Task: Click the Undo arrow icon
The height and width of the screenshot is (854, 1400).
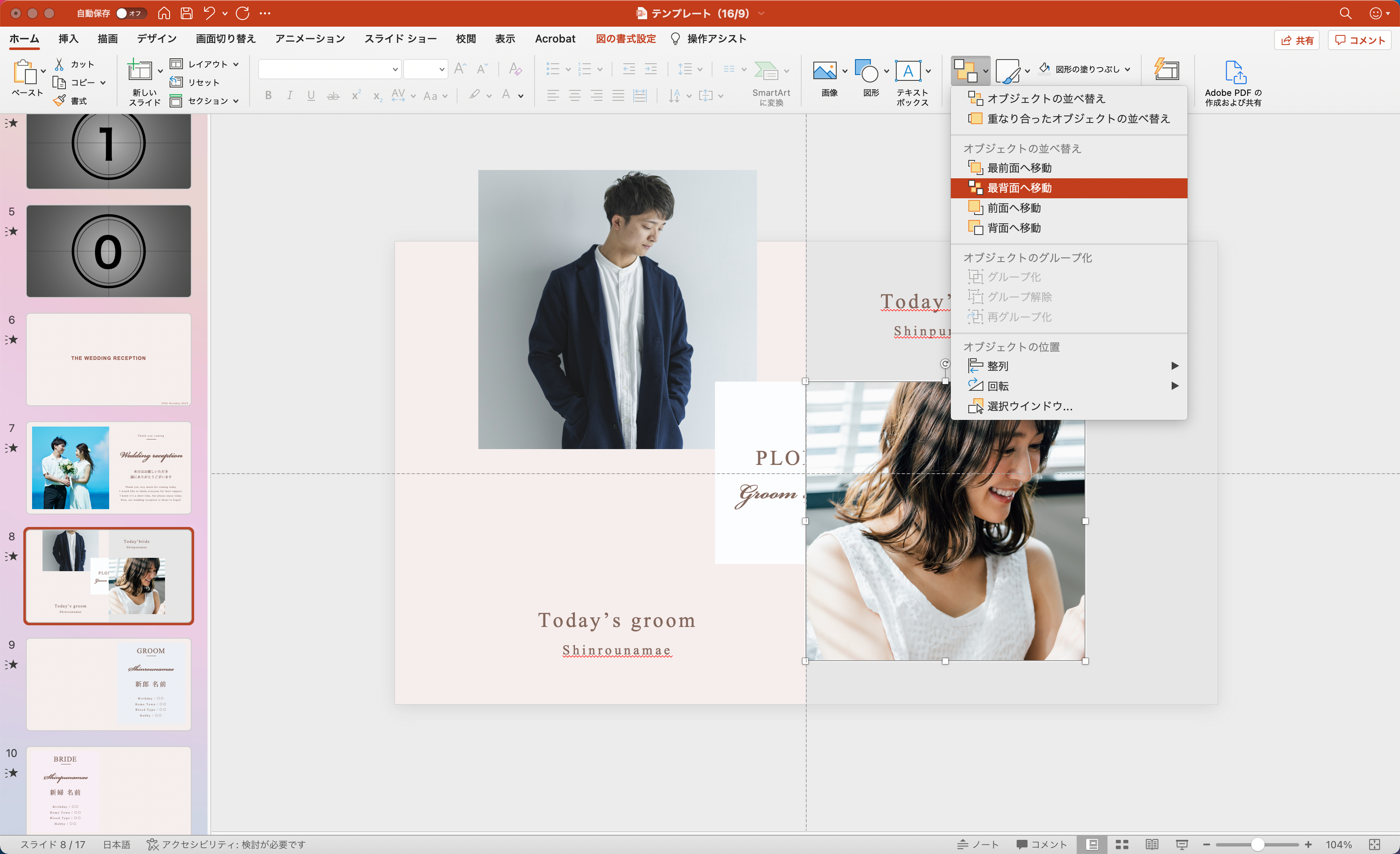Action: [209, 13]
